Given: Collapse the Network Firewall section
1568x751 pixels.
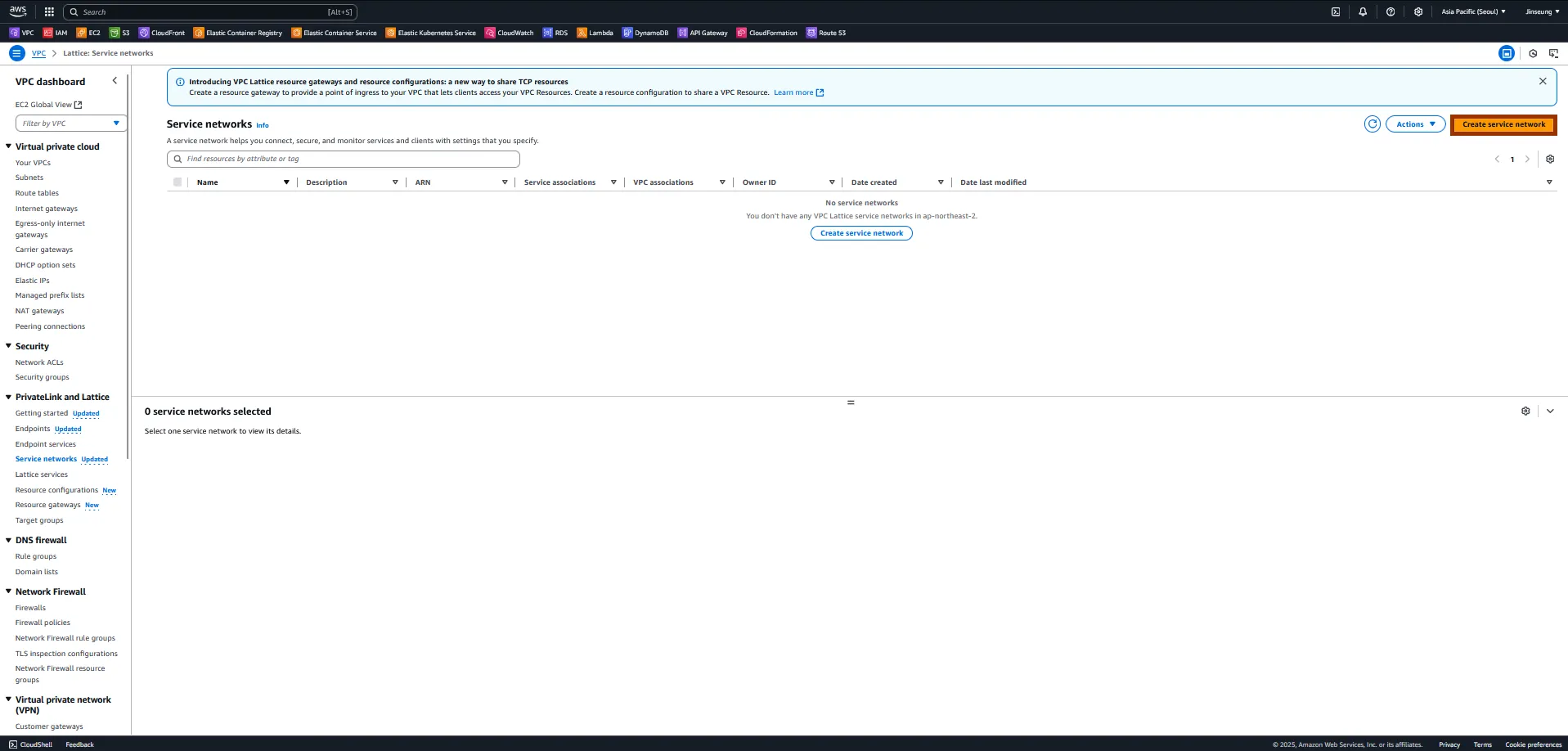Looking at the screenshot, I should [x=8, y=591].
